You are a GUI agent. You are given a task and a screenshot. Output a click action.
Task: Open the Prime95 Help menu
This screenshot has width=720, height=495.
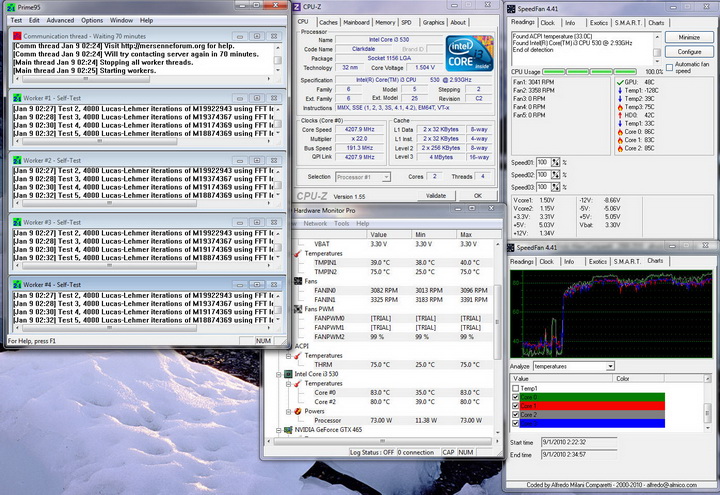click(x=146, y=20)
